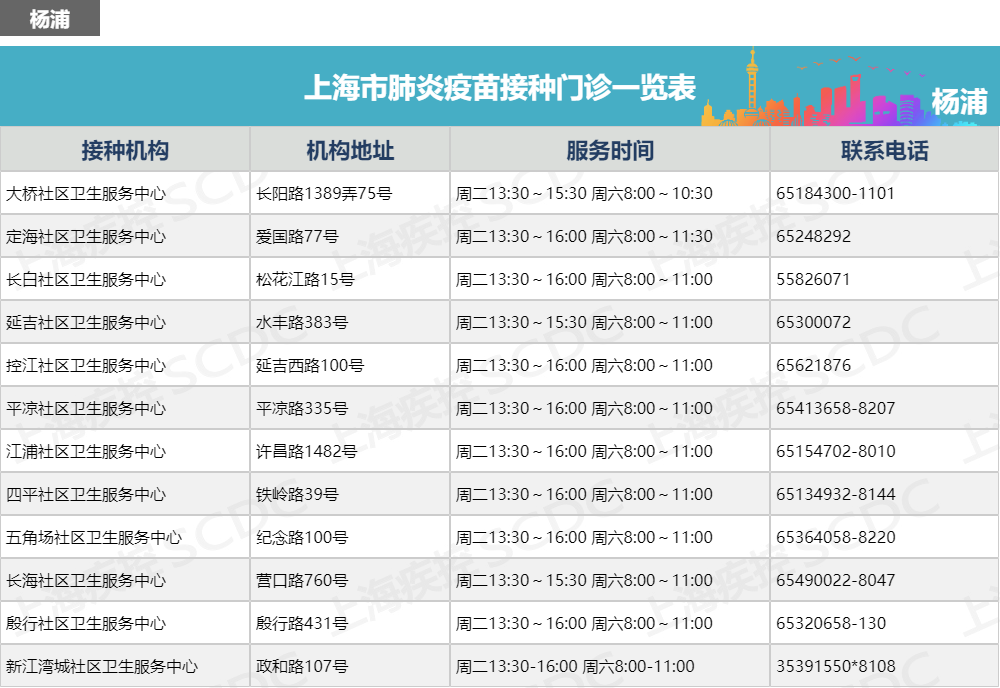Click the 杨浦 label beside the skyline
The height and width of the screenshot is (688, 1000).
pos(958,101)
